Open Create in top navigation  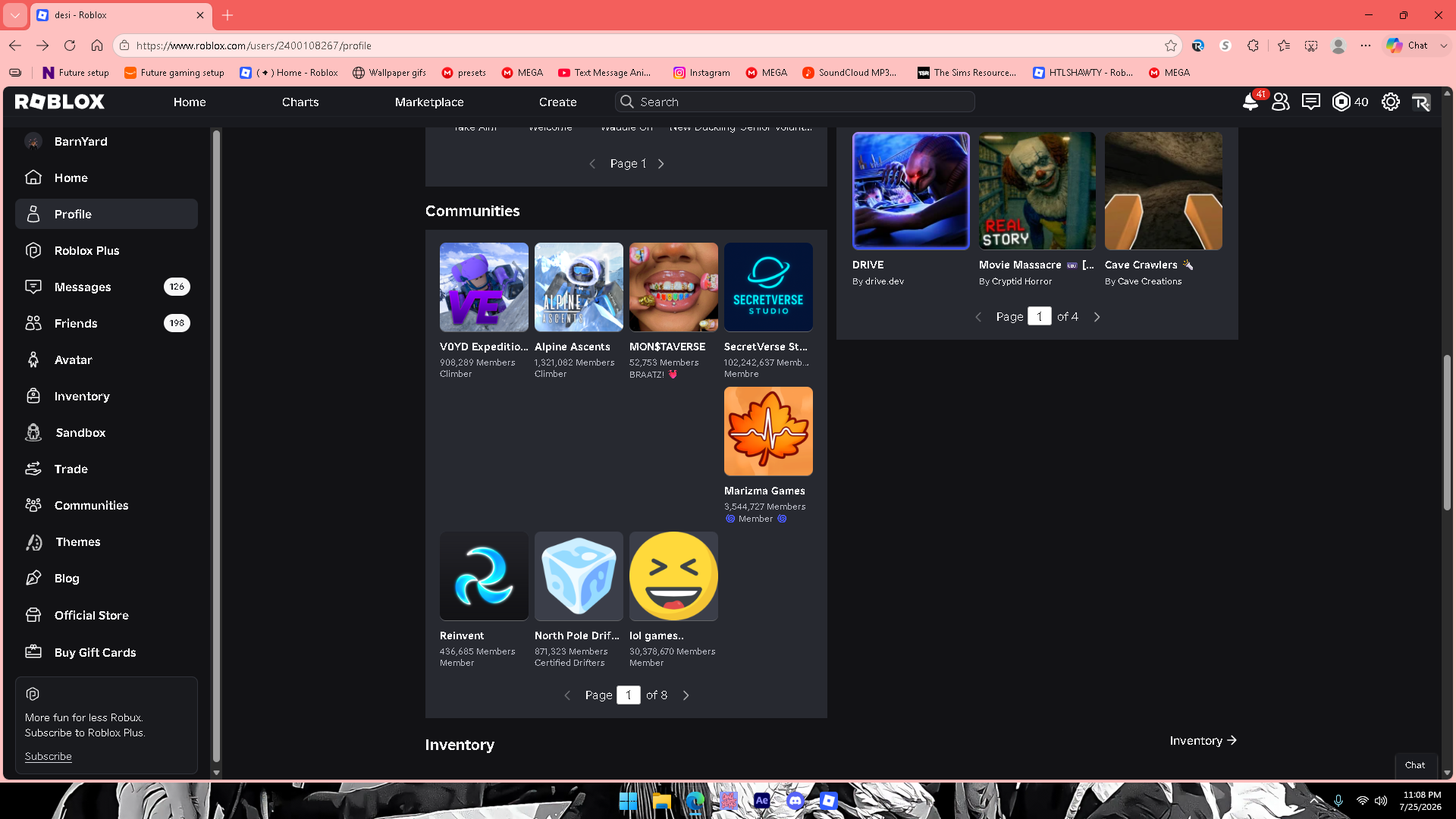tap(558, 102)
